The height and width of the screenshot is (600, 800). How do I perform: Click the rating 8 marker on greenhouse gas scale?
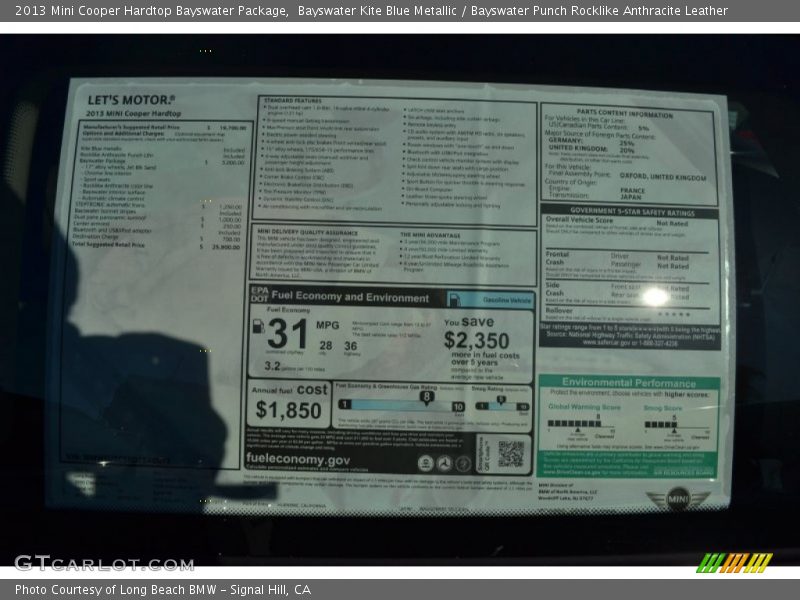pyautogui.click(x=427, y=397)
